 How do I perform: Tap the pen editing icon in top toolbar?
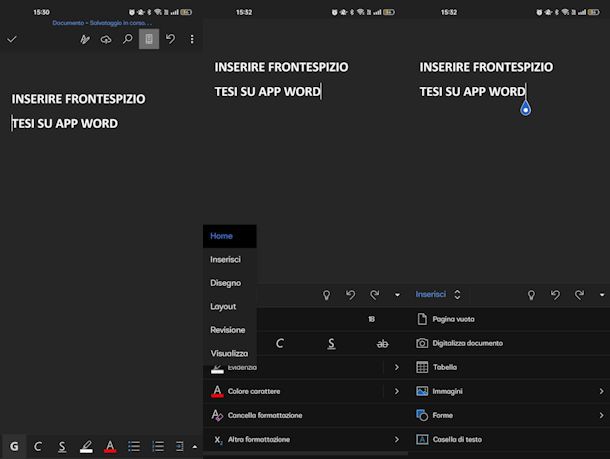click(x=85, y=39)
